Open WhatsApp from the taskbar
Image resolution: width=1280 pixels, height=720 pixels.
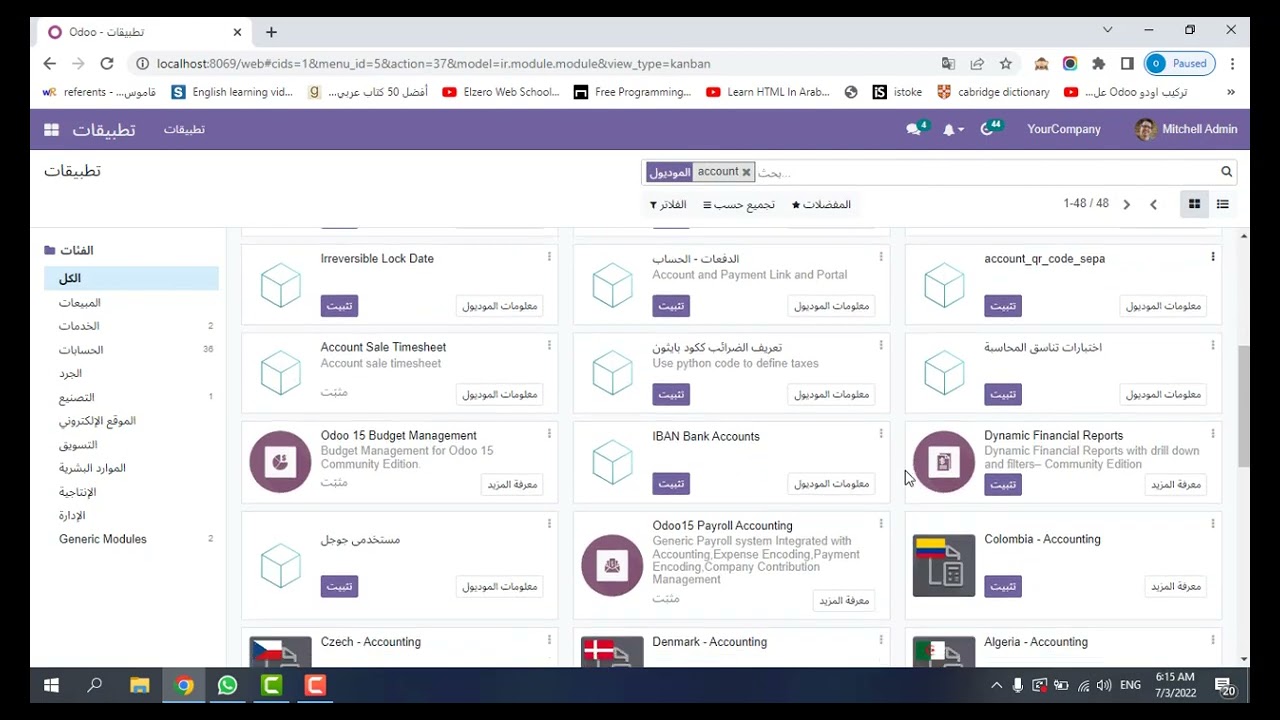pyautogui.click(x=227, y=686)
